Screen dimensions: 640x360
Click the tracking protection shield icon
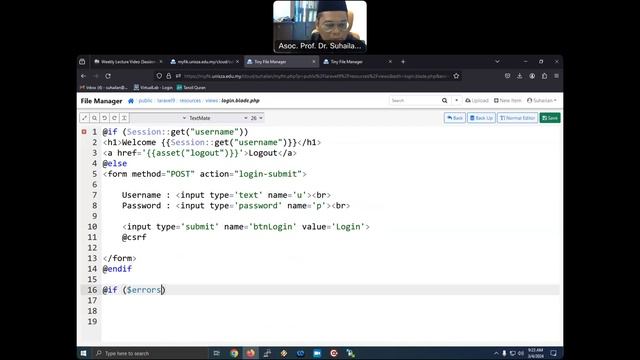[159, 76]
